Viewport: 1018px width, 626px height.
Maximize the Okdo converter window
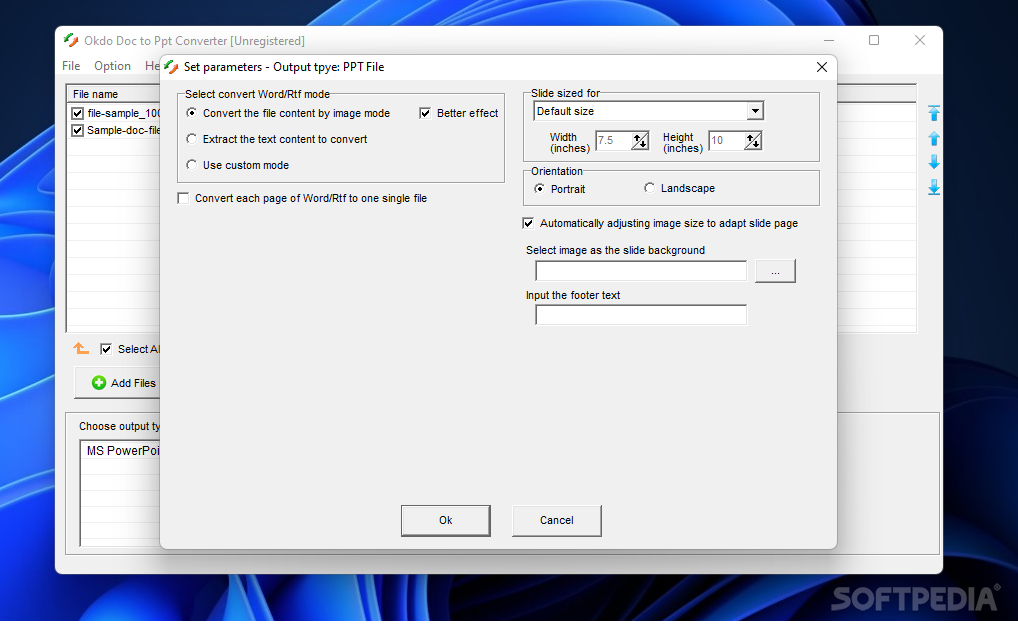(874, 40)
